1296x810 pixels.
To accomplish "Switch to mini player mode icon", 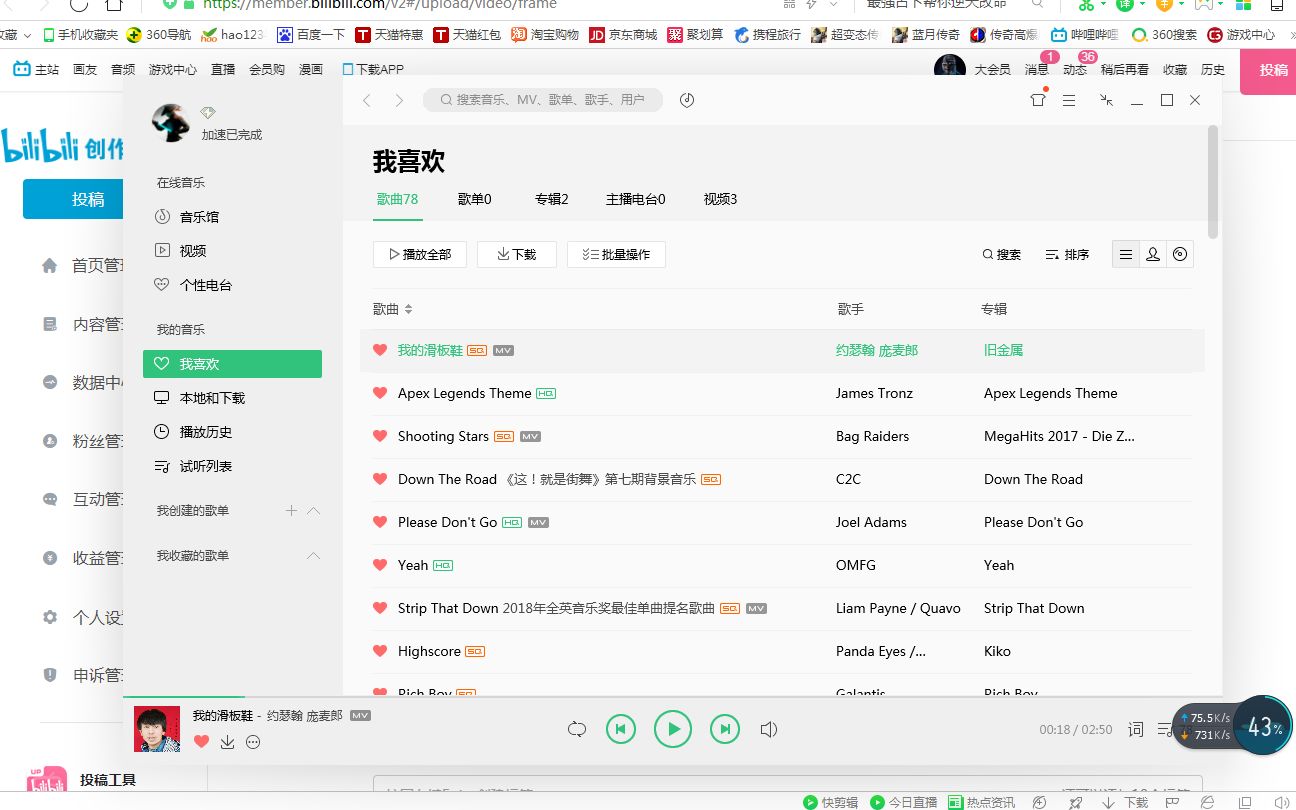I will click(1106, 101).
